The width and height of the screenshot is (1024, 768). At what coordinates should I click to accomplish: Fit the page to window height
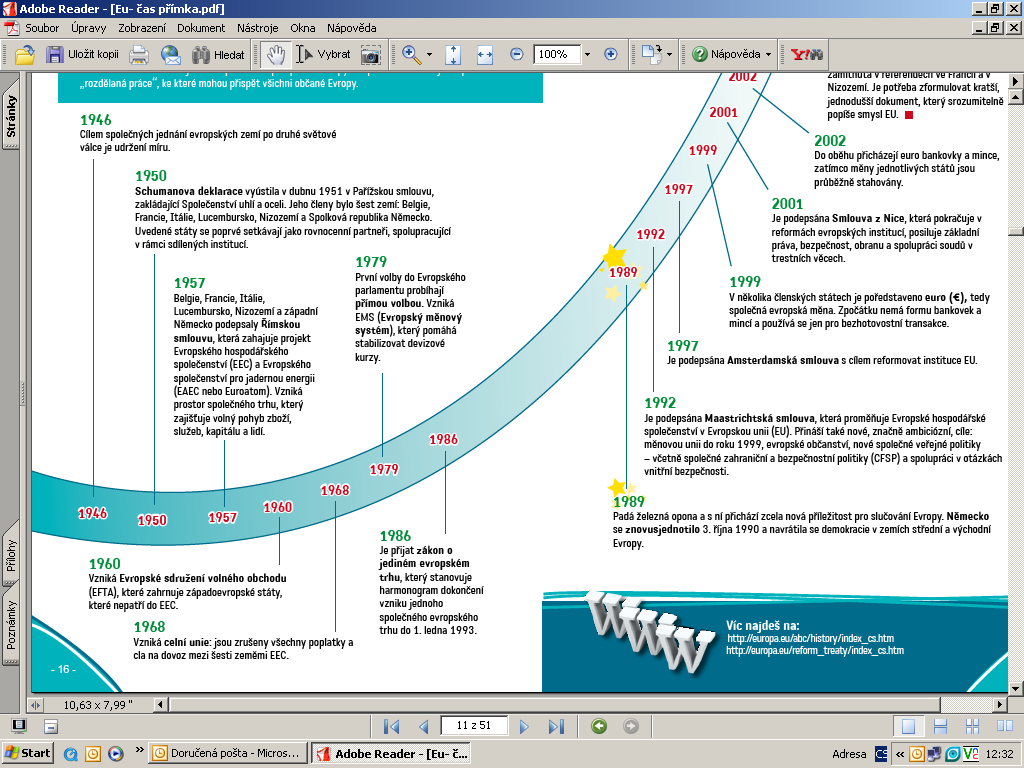point(453,55)
